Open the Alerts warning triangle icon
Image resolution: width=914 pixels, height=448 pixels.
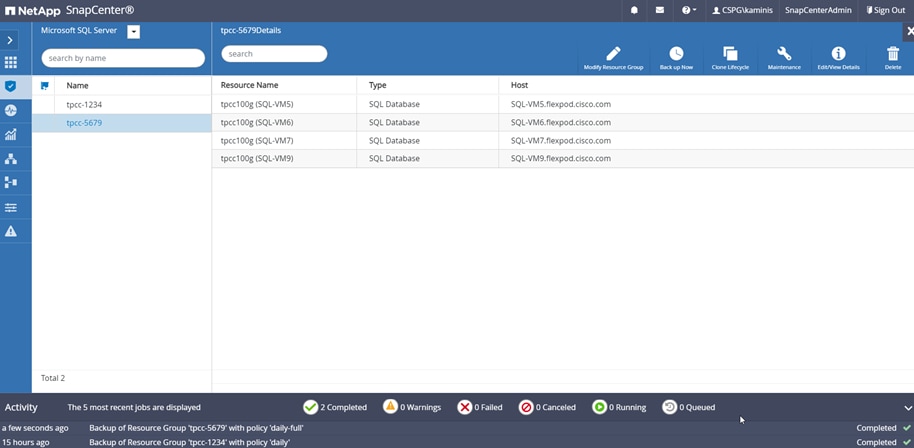10,231
